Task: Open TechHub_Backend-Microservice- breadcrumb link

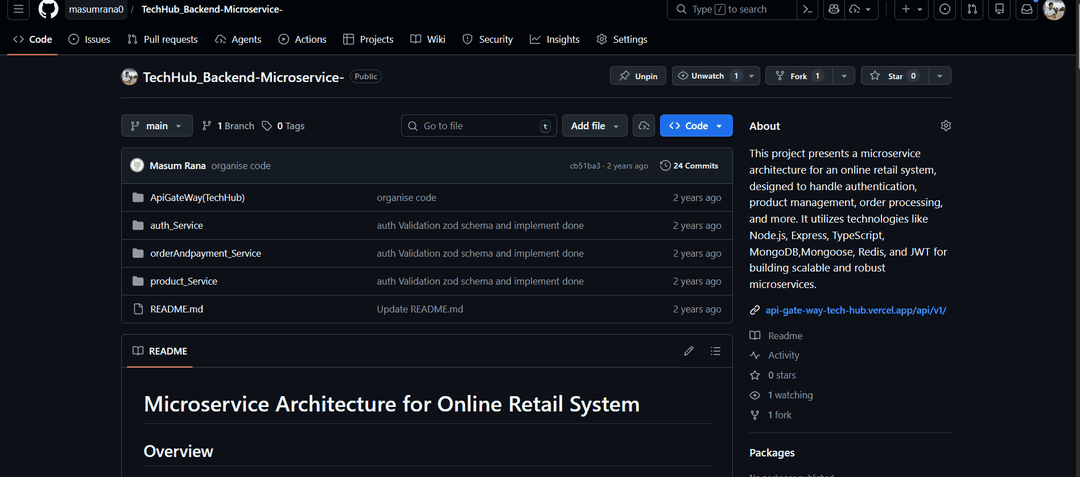Action: 212,10
